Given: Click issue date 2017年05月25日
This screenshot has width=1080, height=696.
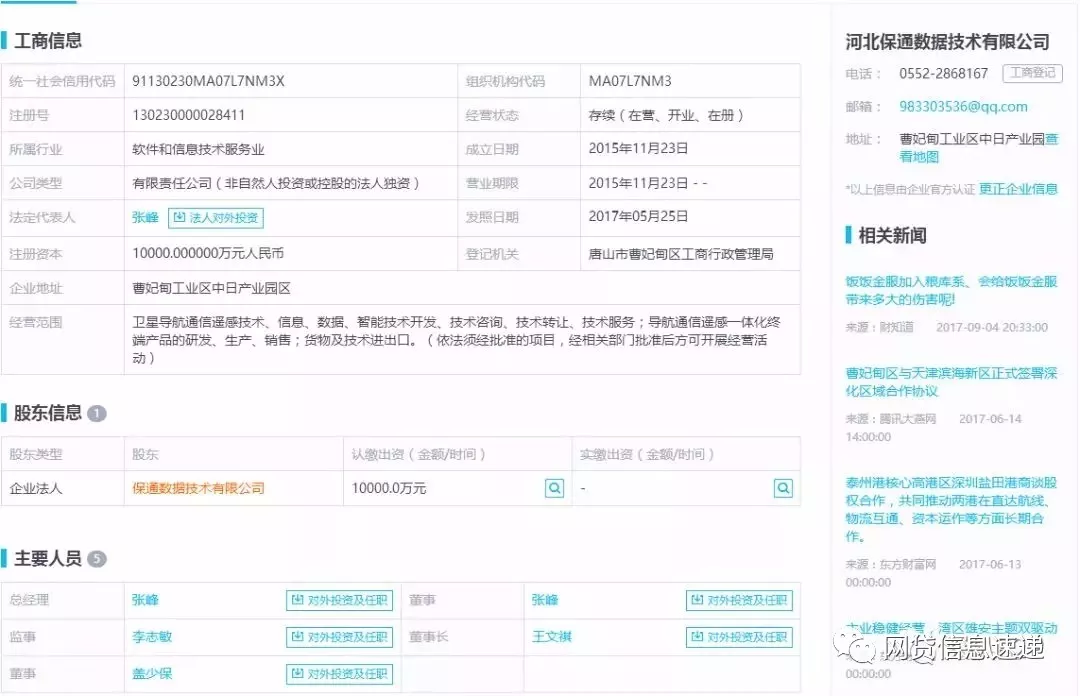Looking at the screenshot, I should pyautogui.click(x=638, y=216).
